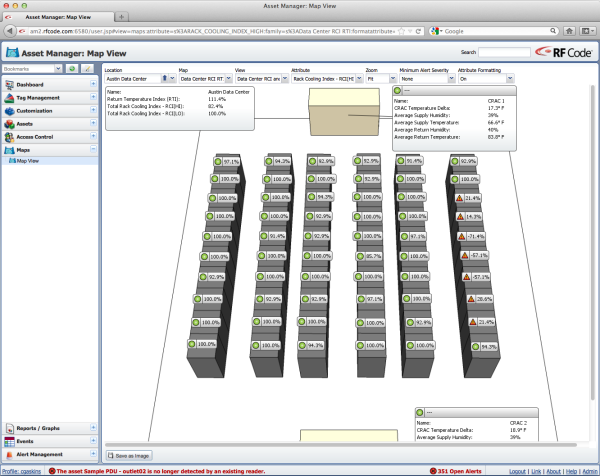Click the Customization icon in sidebar
Screen dimensions: 600x476
(9, 111)
